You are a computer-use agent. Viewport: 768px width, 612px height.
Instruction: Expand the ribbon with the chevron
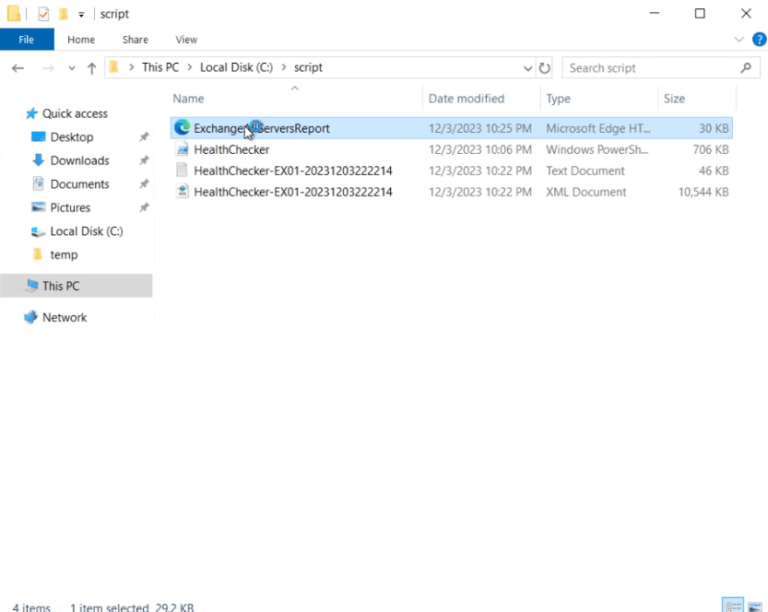(x=739, y=39)
